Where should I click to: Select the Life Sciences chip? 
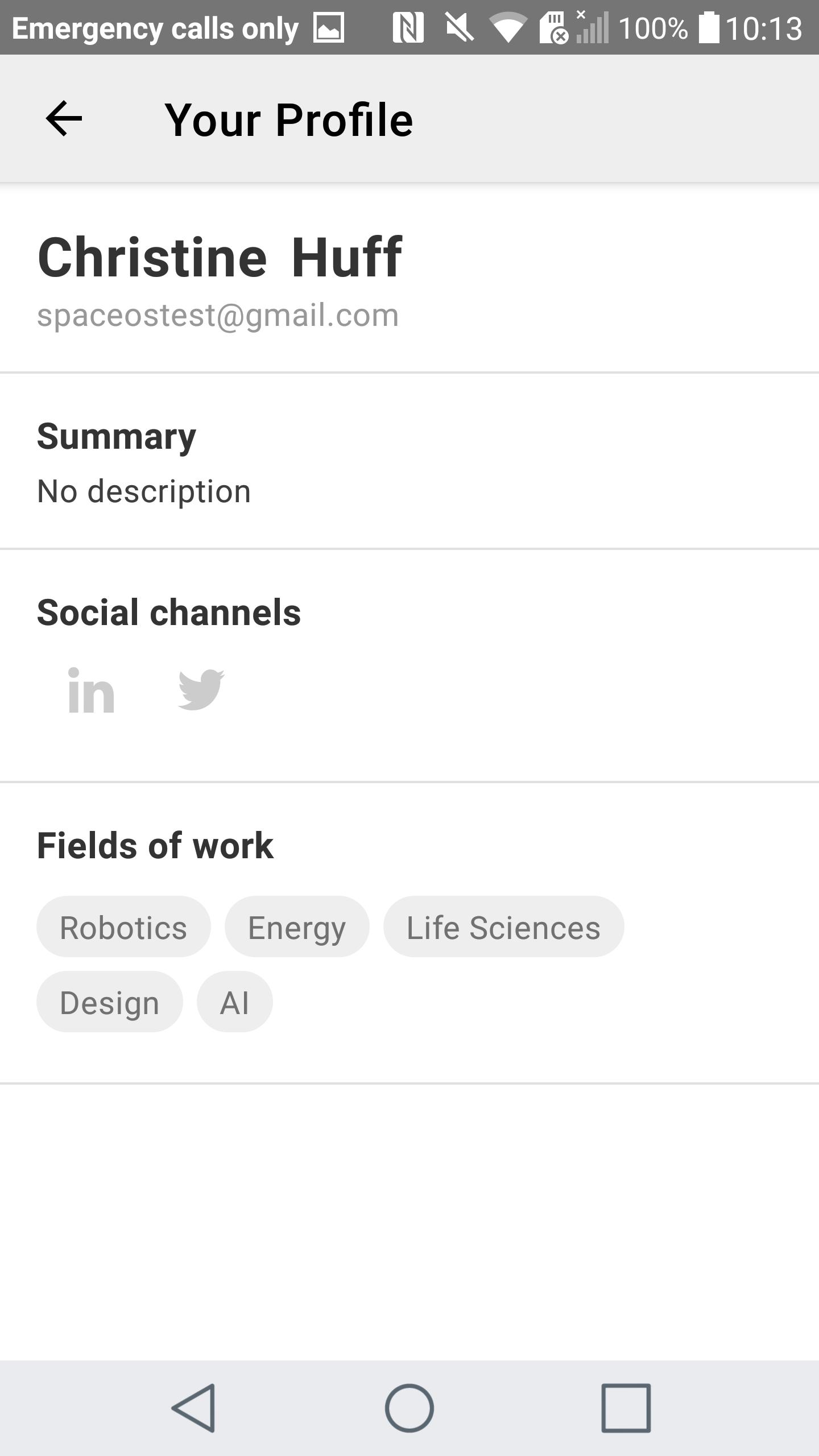[x=503, y=927]
